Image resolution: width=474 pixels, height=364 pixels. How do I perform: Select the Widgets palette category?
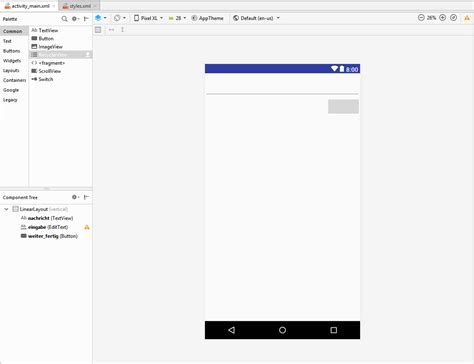(12, 61)
